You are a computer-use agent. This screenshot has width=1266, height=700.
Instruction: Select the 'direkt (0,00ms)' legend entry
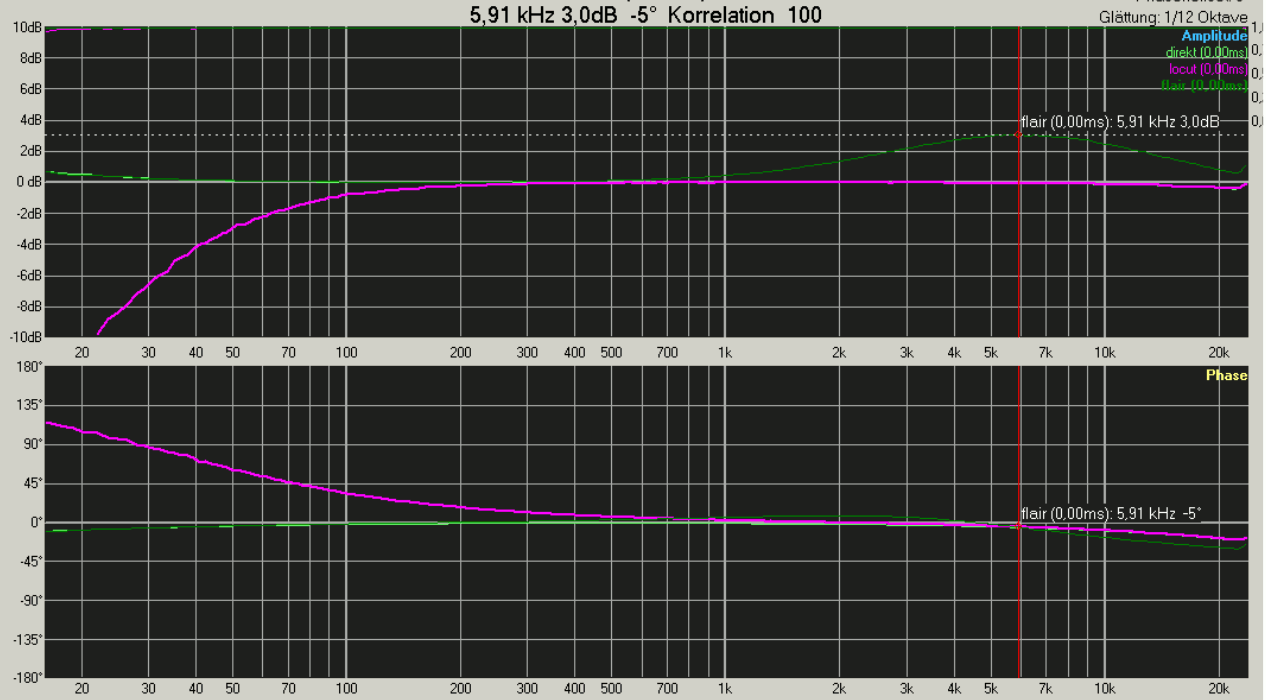click(x=1206, y=52)
